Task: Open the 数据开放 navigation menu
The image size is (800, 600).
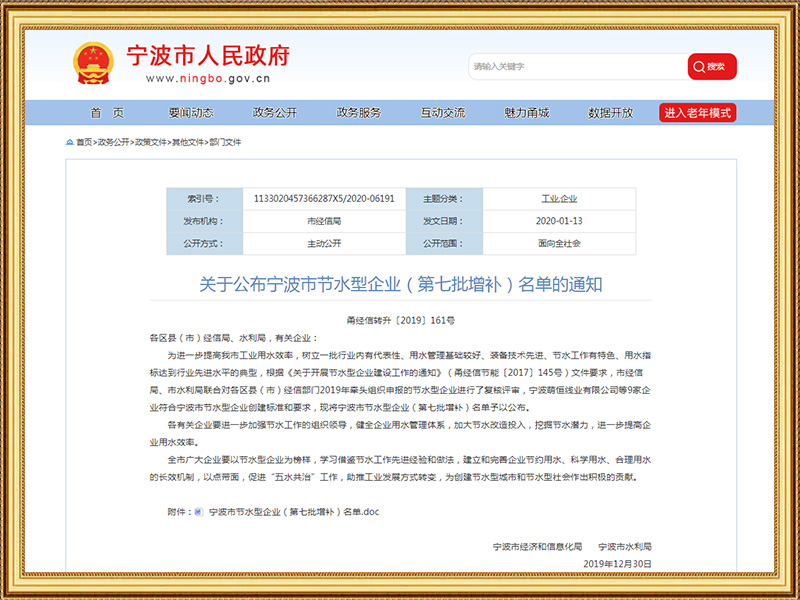Action: 611,113
